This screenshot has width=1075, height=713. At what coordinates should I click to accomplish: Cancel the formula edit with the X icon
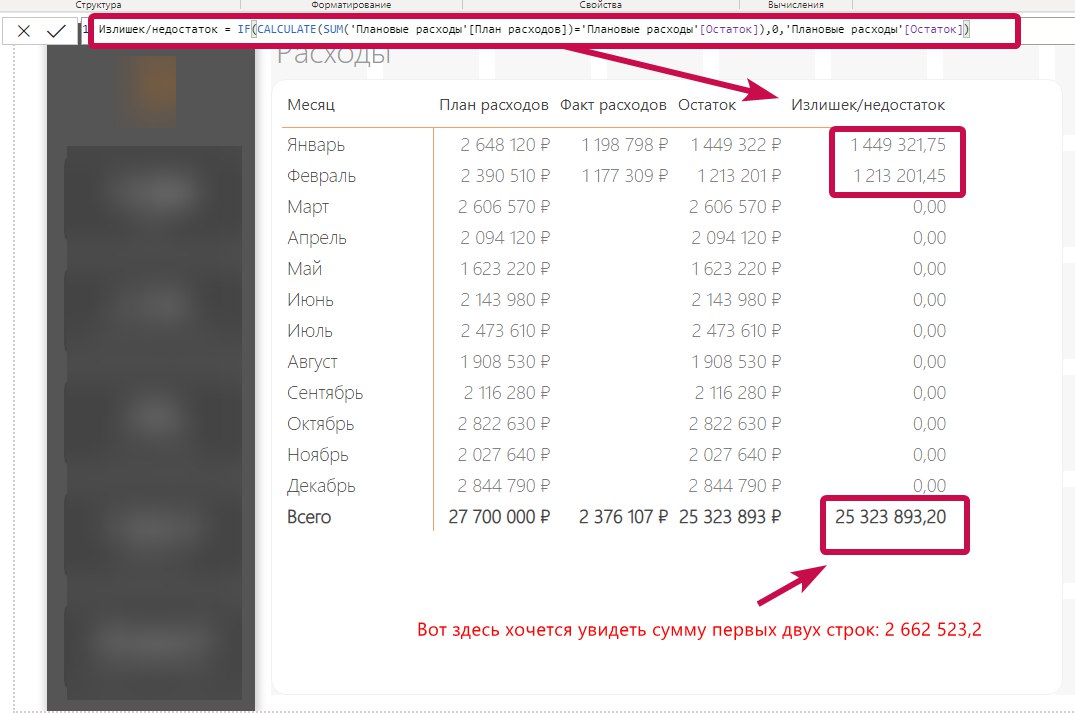click(x=23, y=31)
